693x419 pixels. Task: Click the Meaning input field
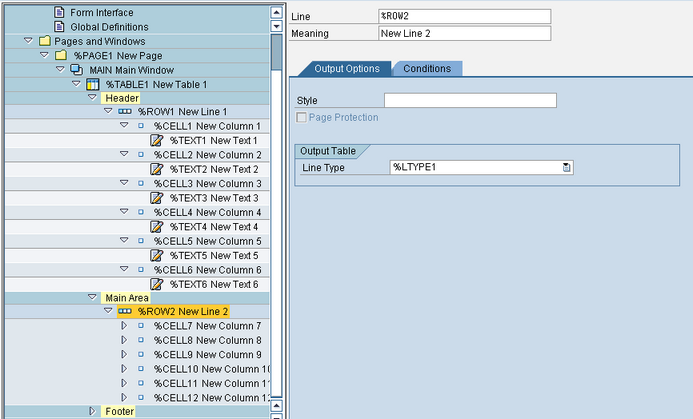coord(465,33)
